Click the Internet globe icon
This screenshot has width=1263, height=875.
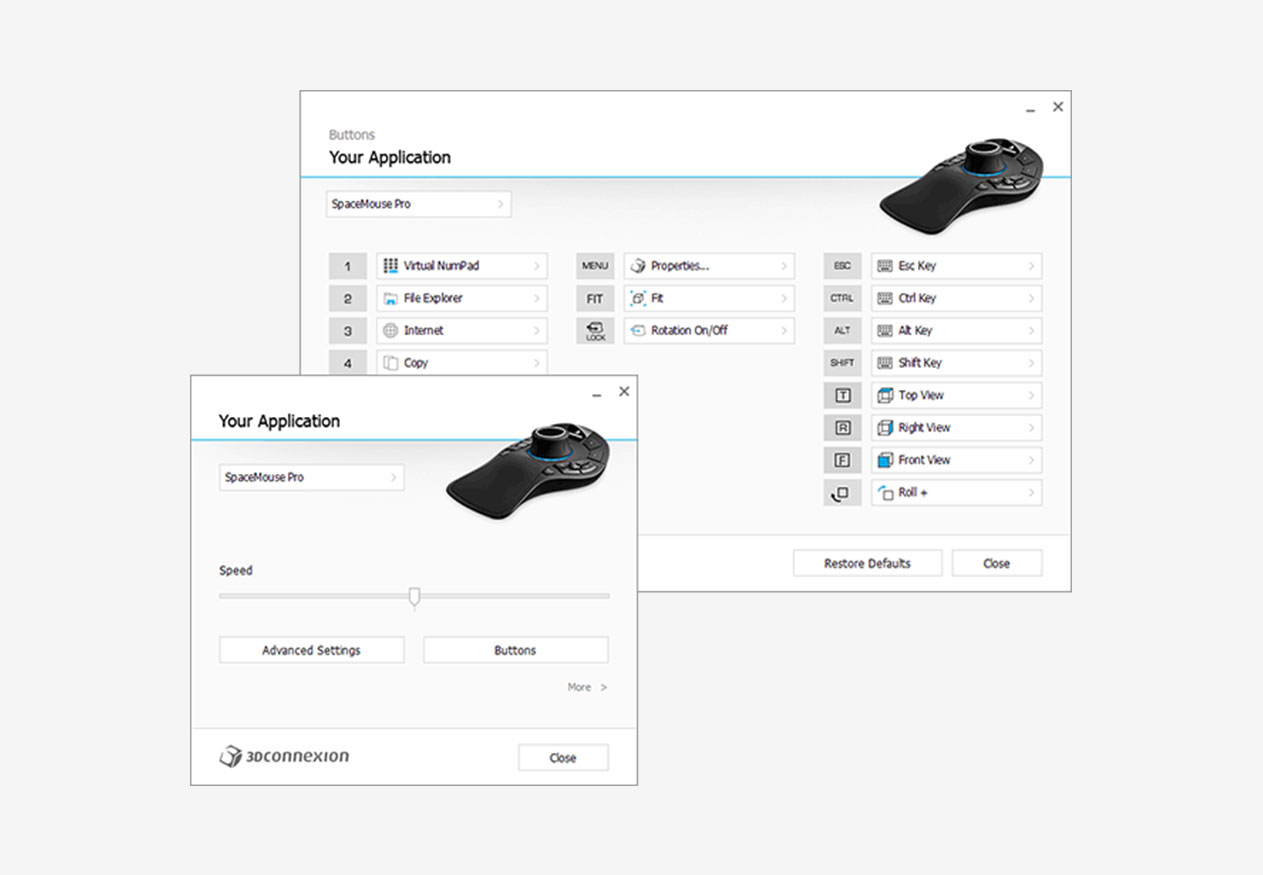pyautogui.click(x=391, y=331)
